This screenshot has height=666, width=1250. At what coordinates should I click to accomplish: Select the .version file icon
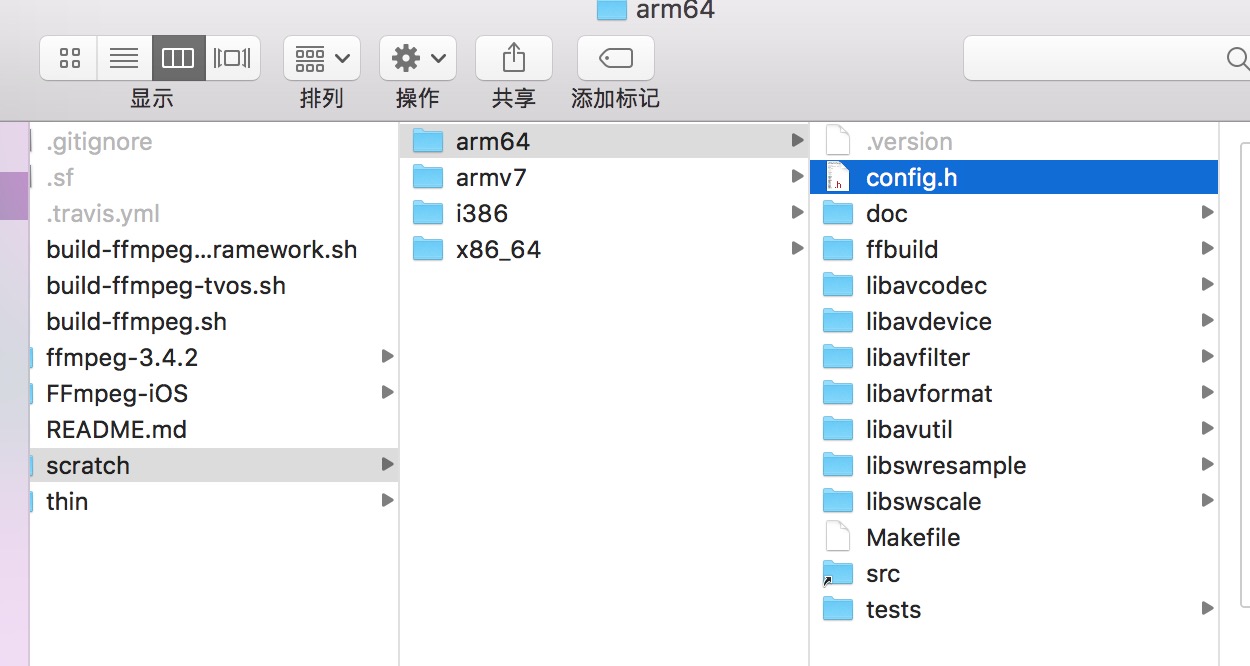[837, 141]
